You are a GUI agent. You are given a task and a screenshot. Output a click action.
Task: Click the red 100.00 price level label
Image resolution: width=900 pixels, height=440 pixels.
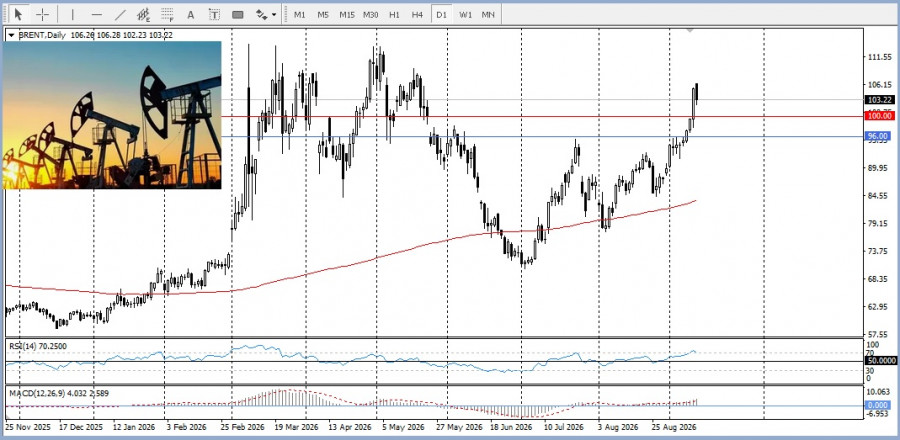tap(880, 116)
